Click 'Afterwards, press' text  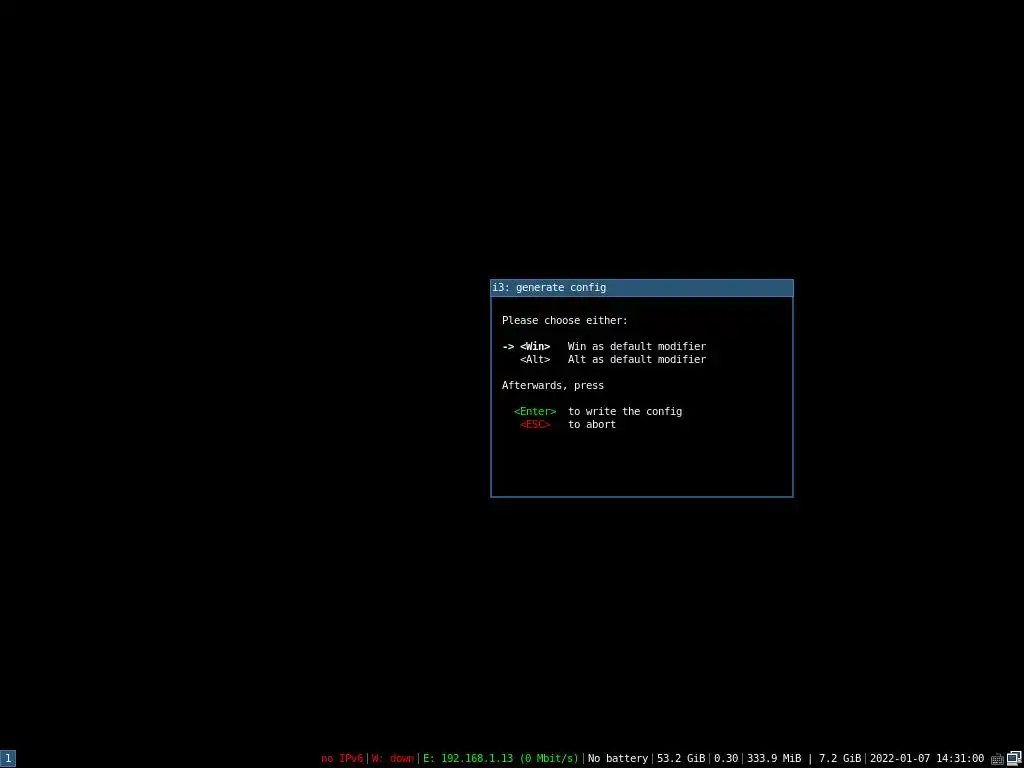tap(553, 386)
